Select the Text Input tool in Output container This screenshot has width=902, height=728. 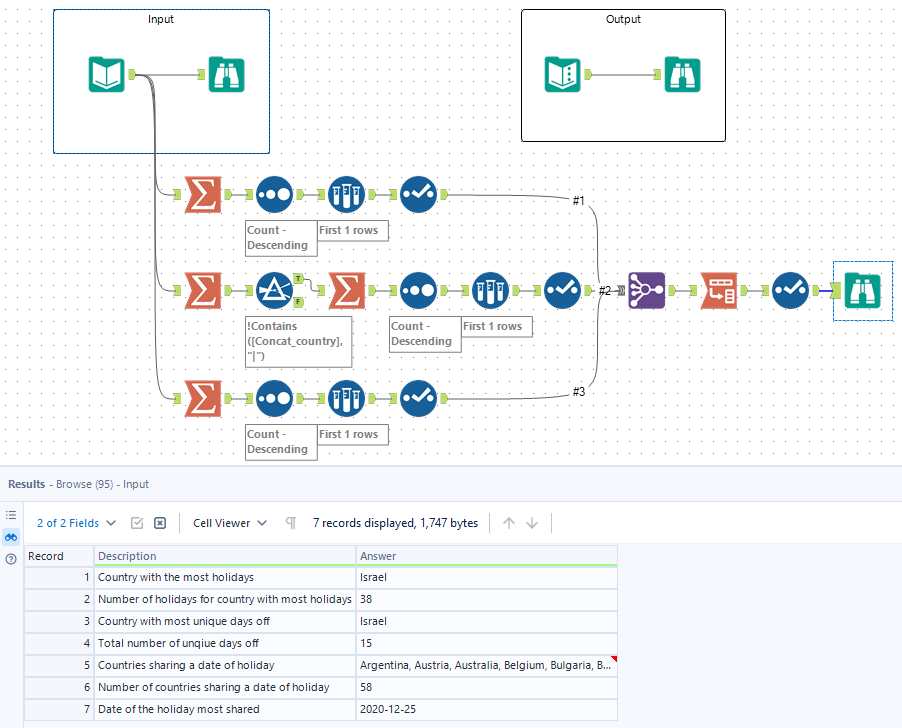coord(562,74)
